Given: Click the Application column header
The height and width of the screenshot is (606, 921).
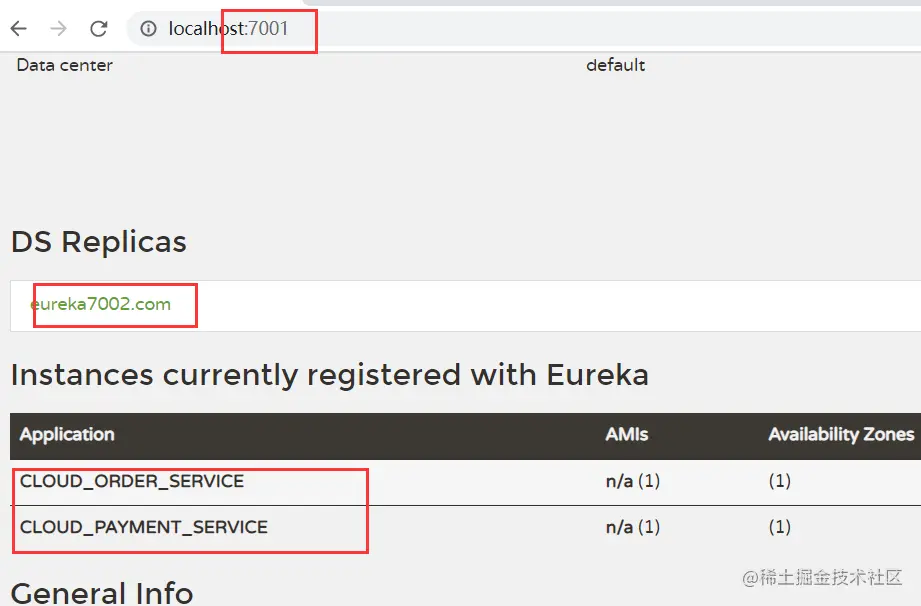Looking at the screenshot, I should tap(67, 435).
